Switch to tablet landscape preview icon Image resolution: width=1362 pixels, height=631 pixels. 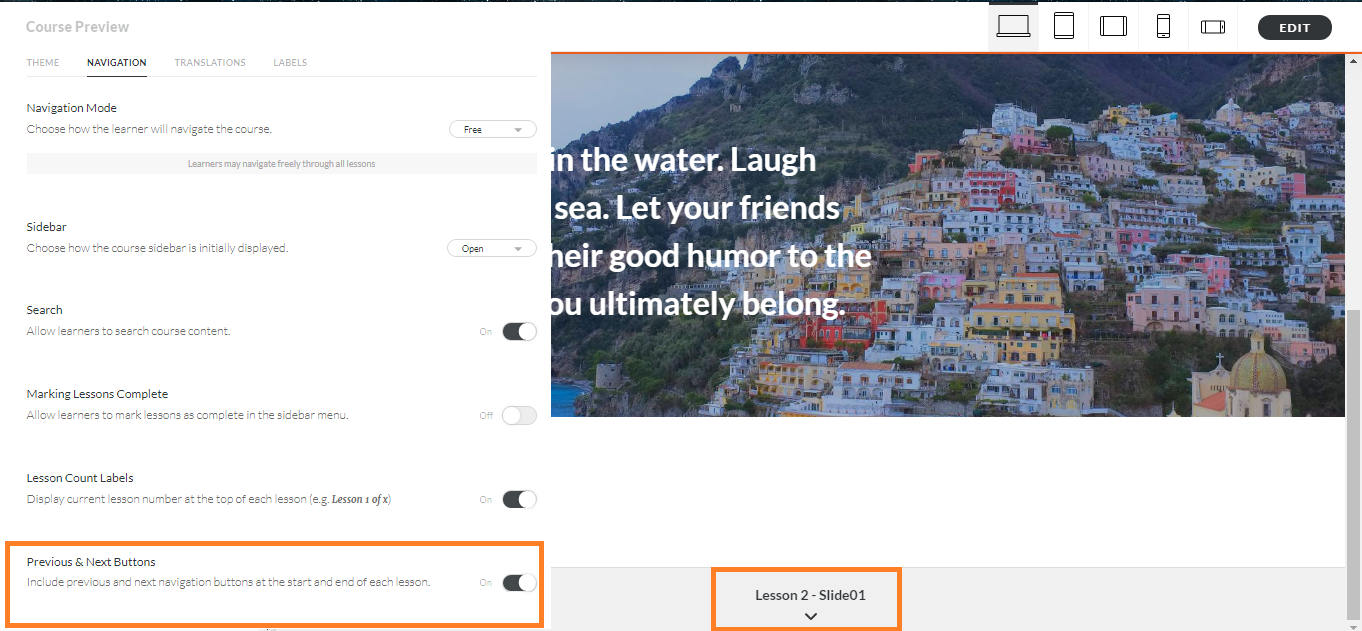[x=1113, y=26]
